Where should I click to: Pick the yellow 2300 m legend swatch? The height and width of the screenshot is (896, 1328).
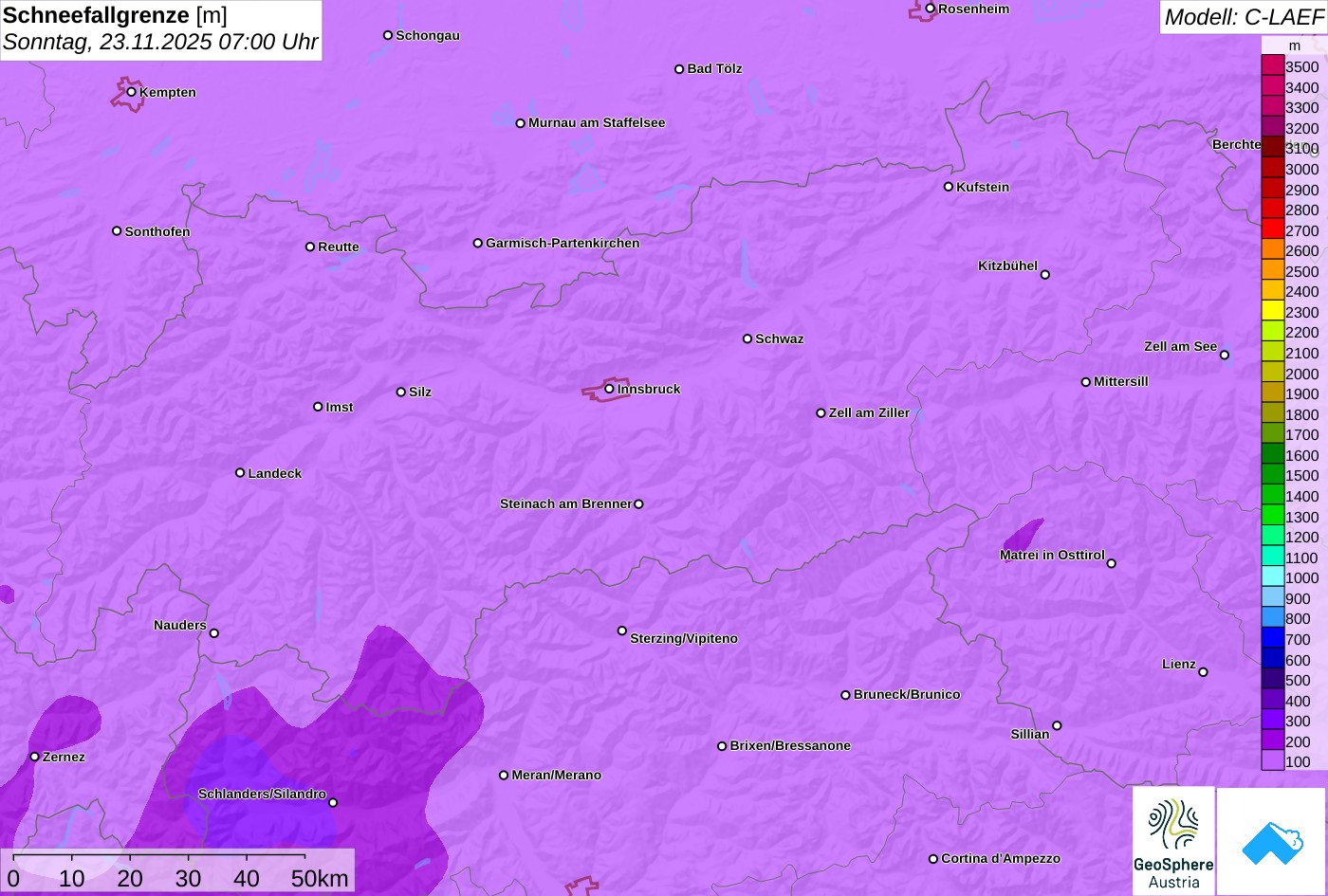click(1272, 311)
